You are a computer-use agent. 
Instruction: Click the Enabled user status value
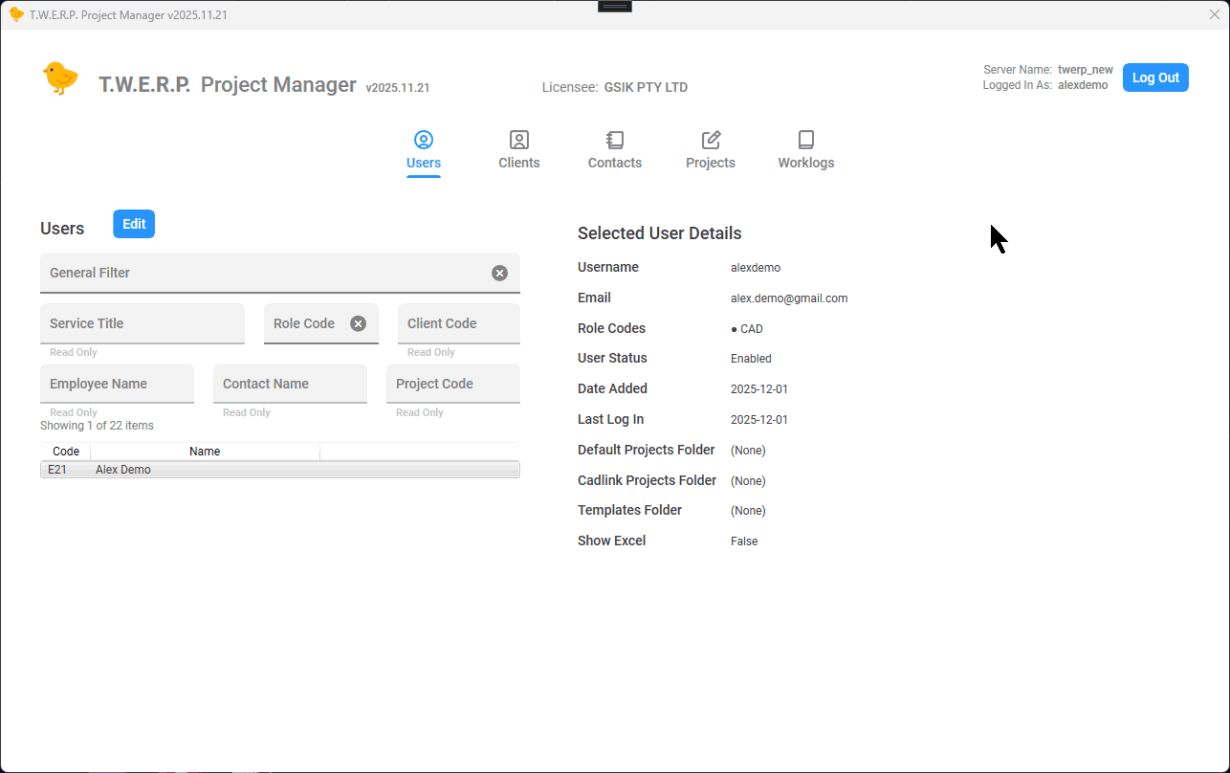[x=751, y=358]
